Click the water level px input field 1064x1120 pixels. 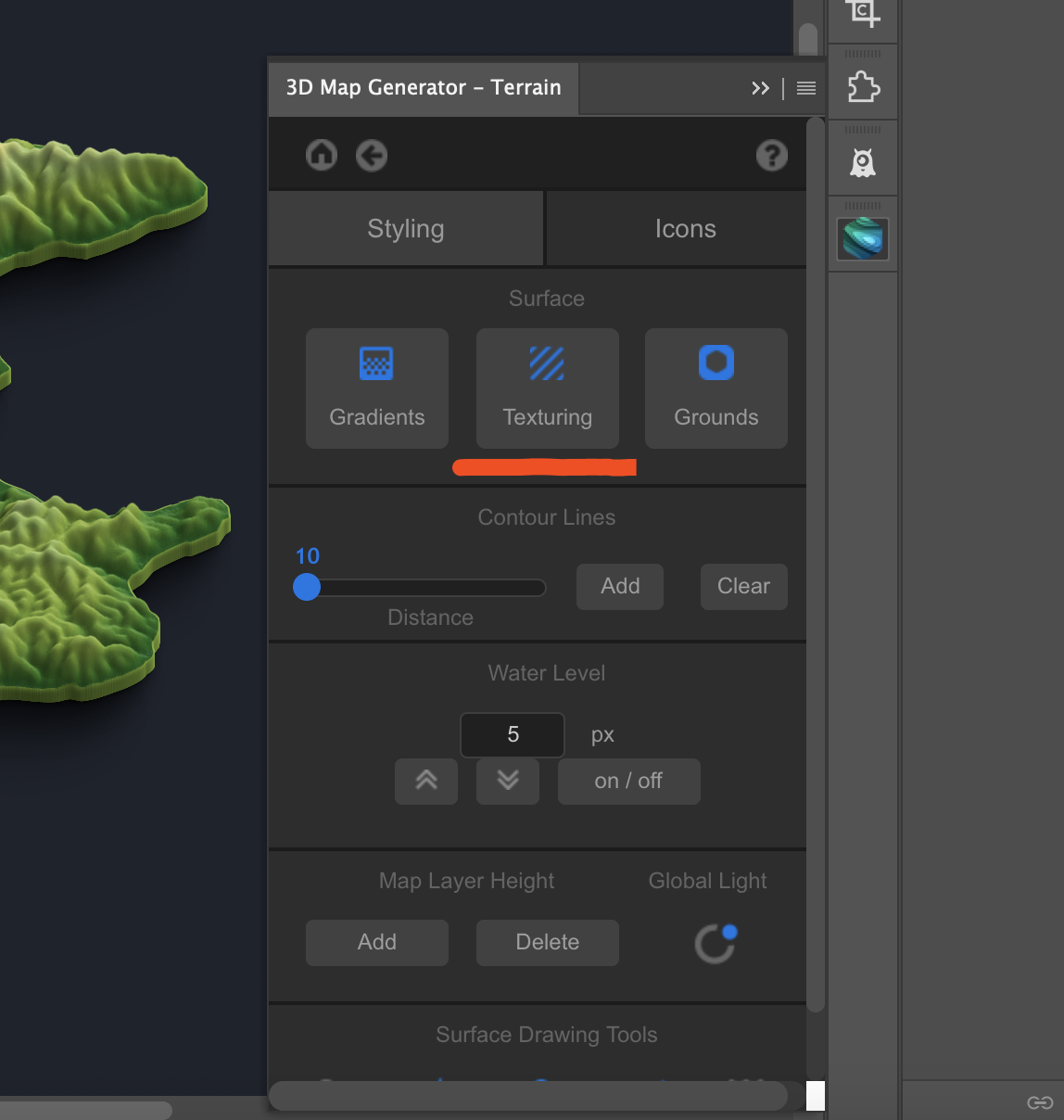coord(513,735)
